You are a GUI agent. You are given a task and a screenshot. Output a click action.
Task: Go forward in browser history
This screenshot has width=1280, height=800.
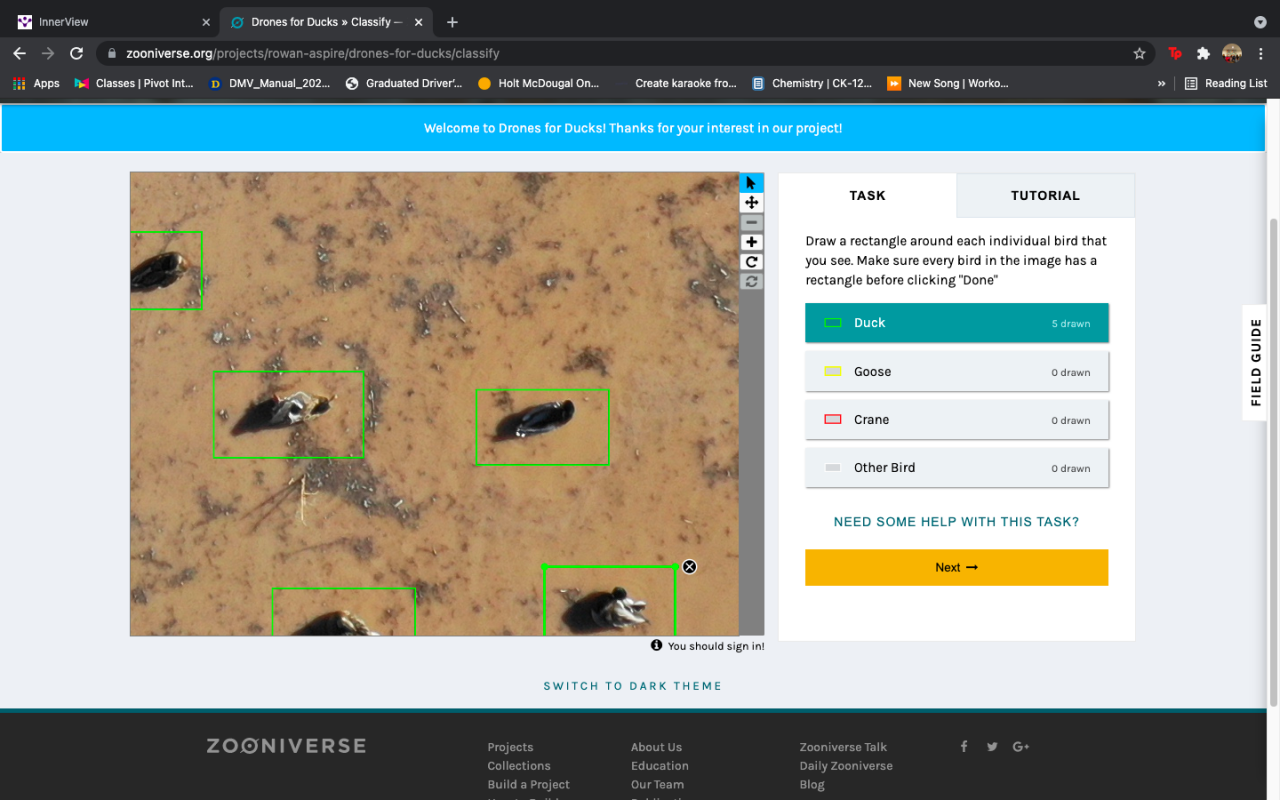tap(47, 53)
